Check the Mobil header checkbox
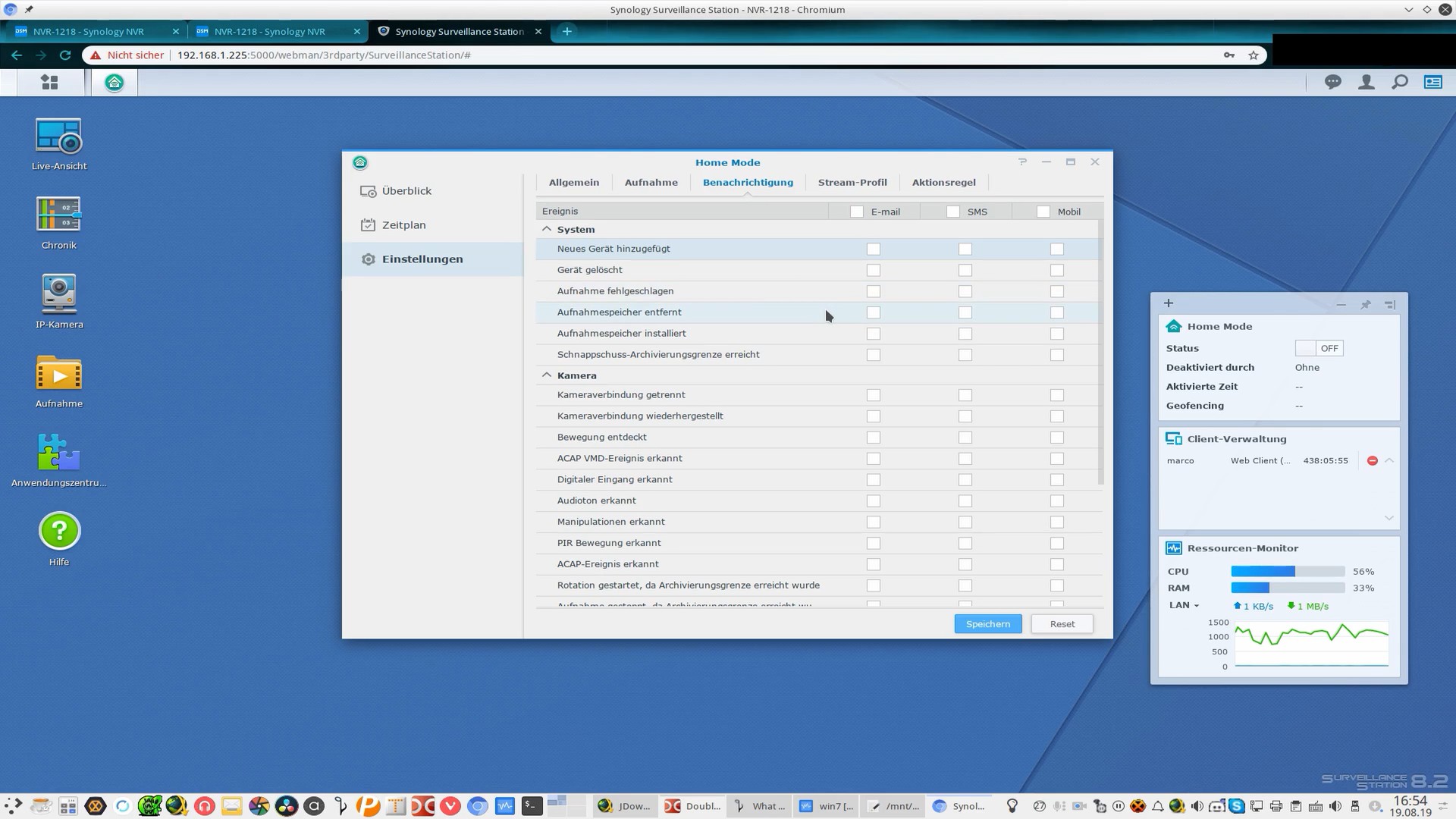 (x=1043, y=212)
